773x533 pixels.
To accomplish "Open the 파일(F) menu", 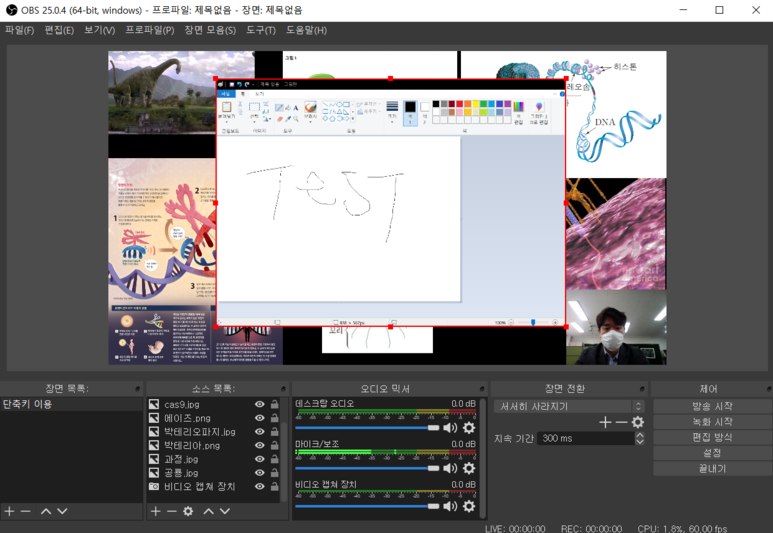I will click(19, 30).
